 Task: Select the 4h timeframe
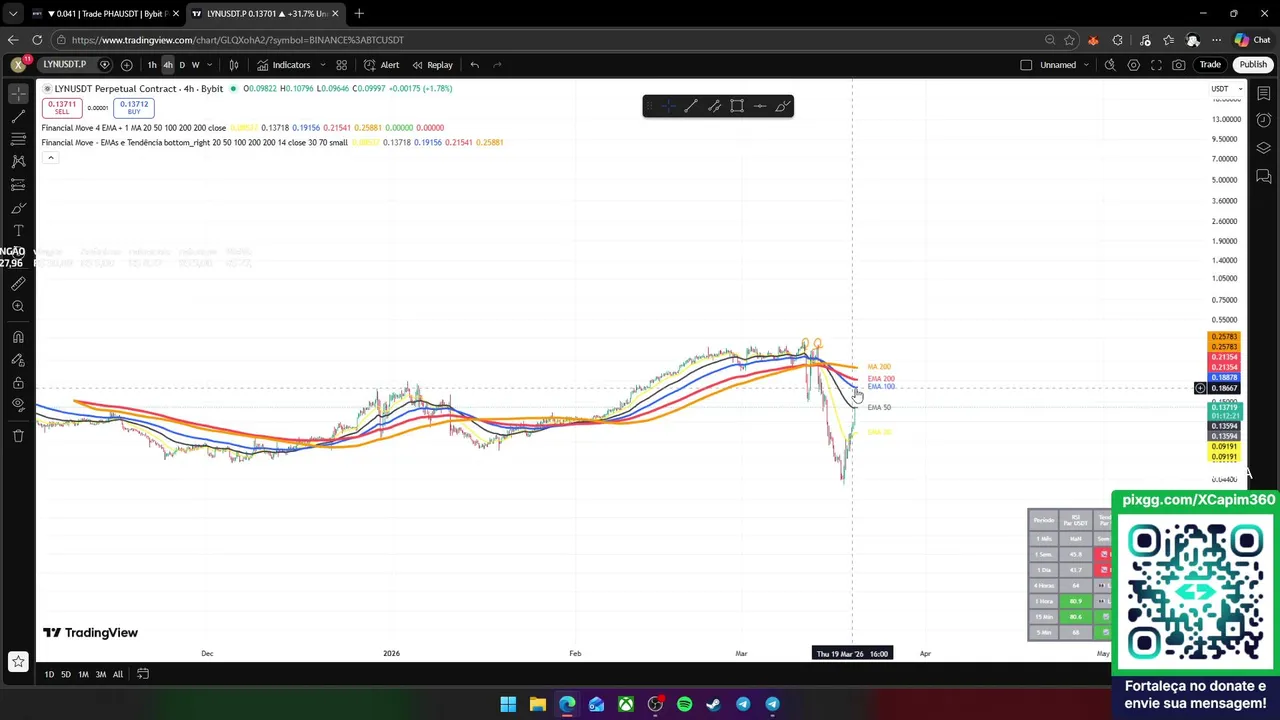click(167, 65)
